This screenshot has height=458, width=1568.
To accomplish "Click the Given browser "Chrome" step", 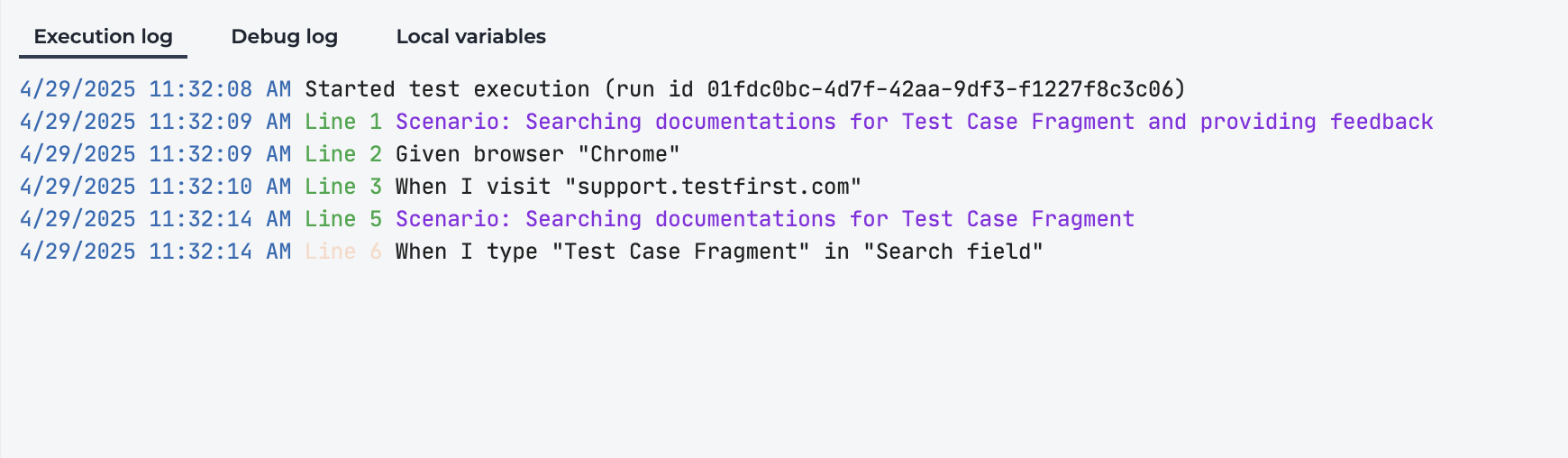I will coord(538,154).
